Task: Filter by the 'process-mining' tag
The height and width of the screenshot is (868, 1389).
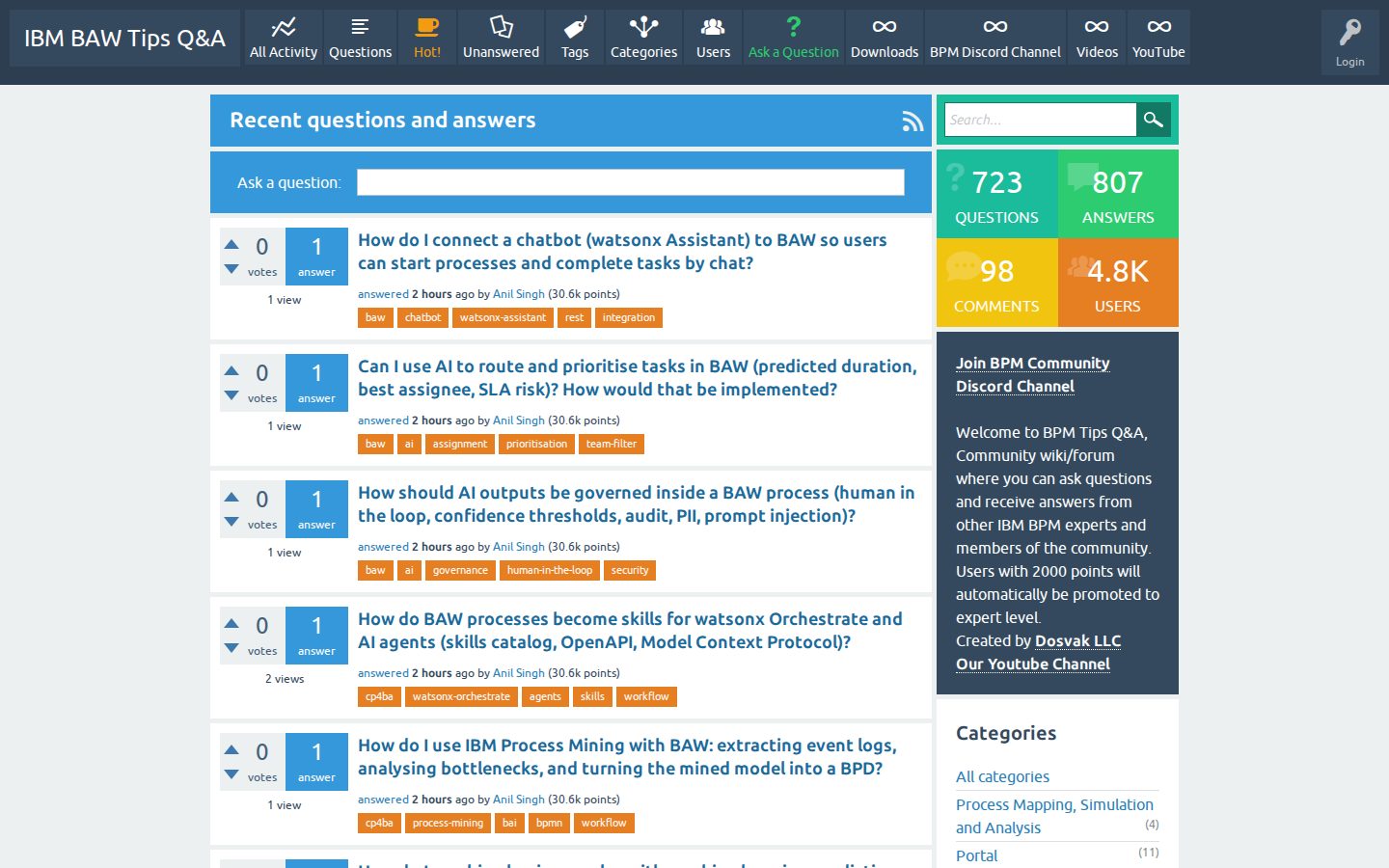Action: click(448, 823)
